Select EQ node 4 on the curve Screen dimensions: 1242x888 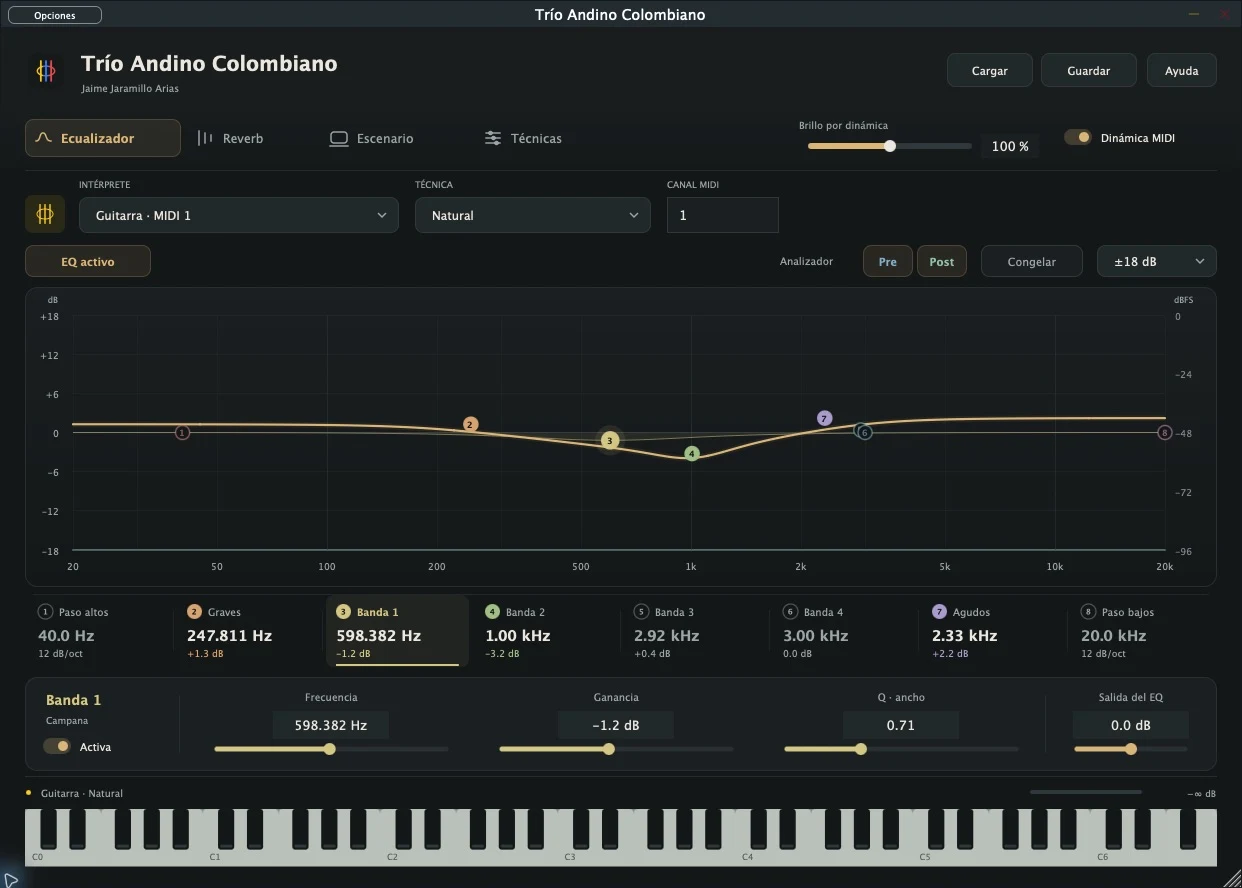coord(692,453)
